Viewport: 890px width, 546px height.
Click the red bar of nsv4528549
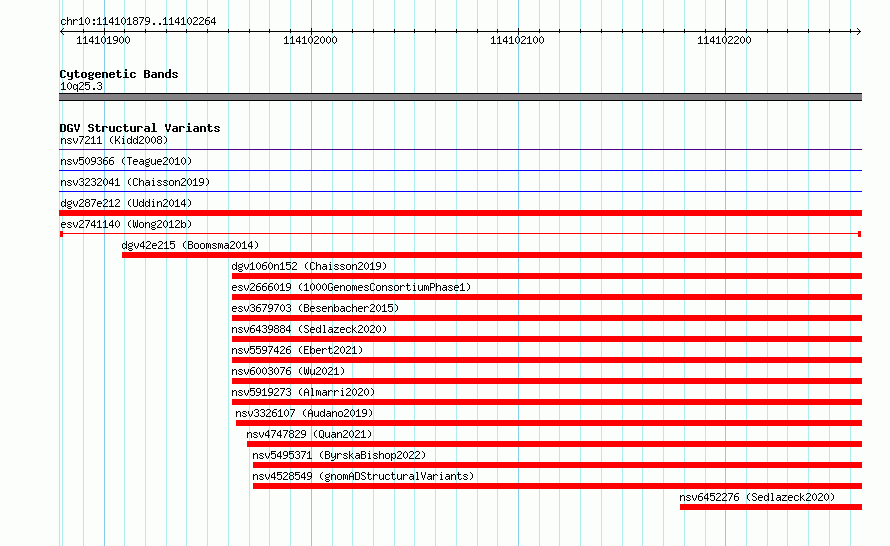tap(557, 486)
